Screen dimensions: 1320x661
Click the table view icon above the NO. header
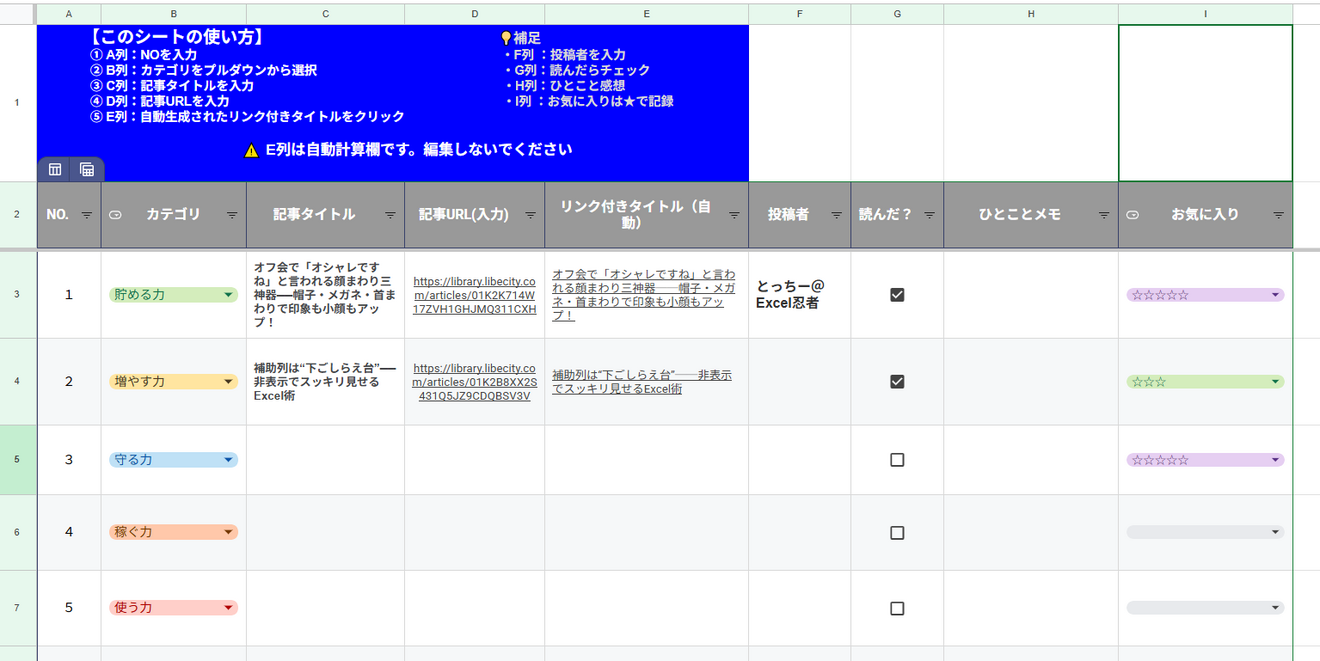pos(55,170)
